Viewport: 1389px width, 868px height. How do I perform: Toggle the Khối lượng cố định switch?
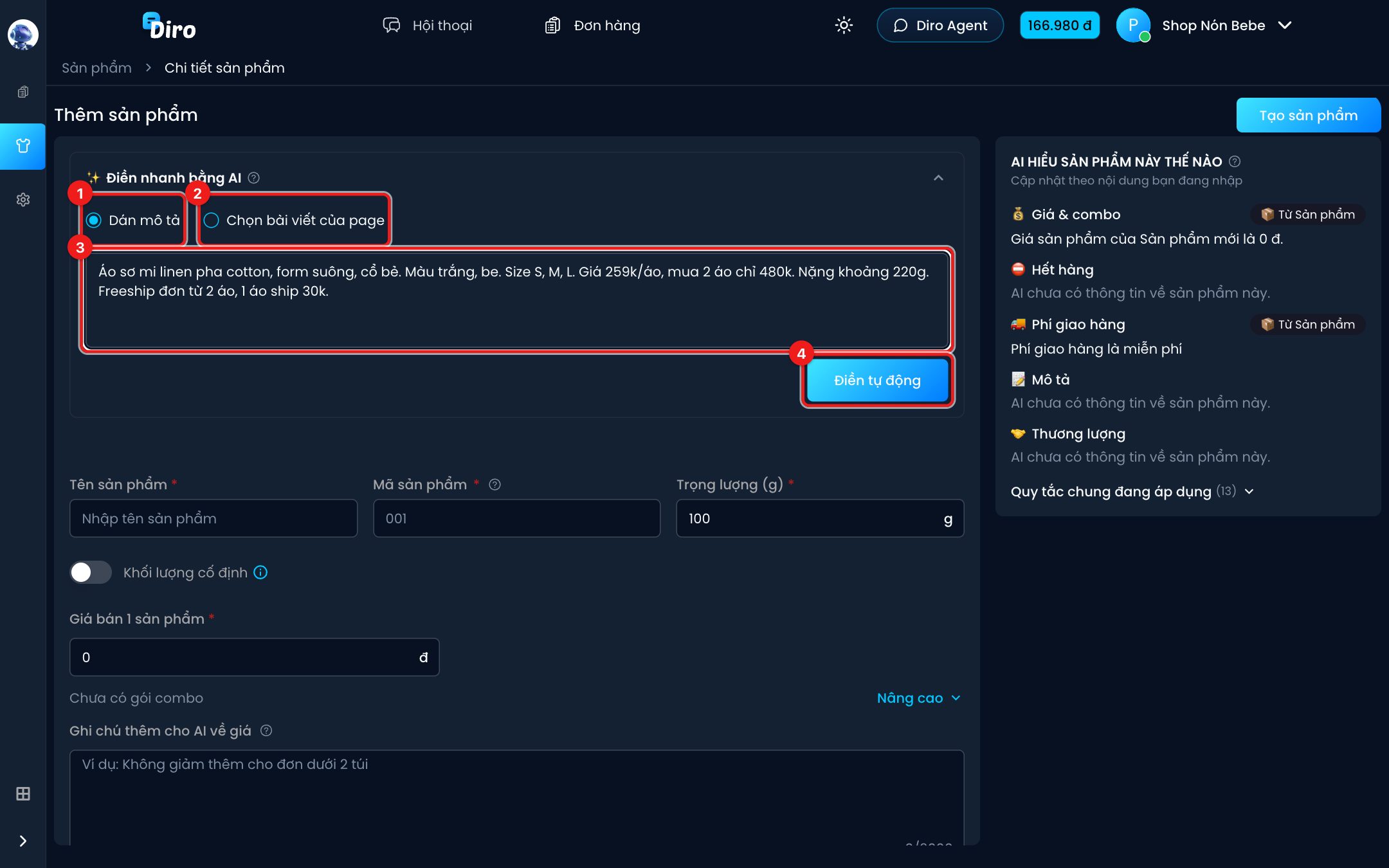(x=91, y=572)
